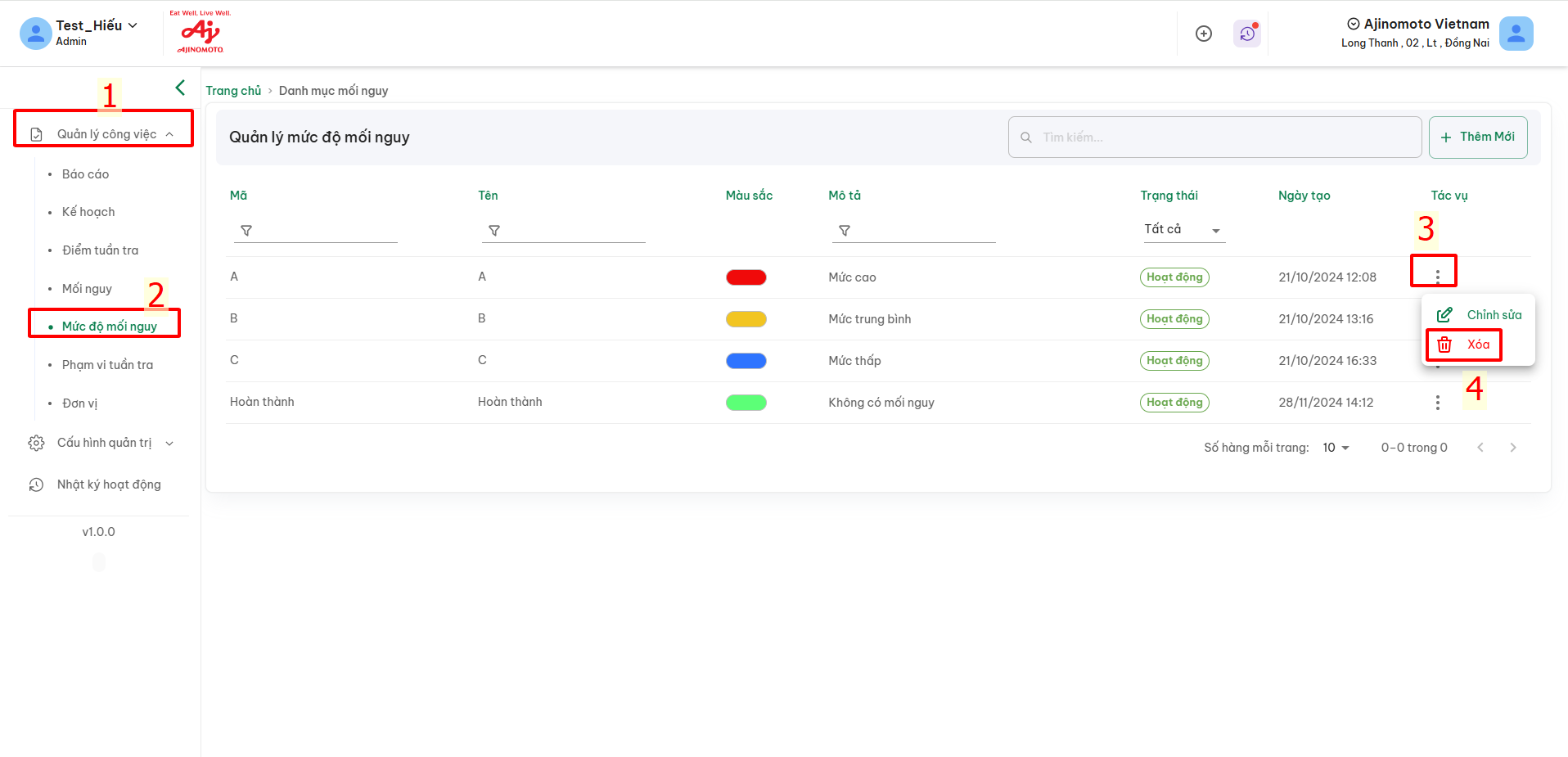This screenshot has width=1568, height=757.
Task: Focus the Tìm kiếm search field
Action: point(1214,137)
